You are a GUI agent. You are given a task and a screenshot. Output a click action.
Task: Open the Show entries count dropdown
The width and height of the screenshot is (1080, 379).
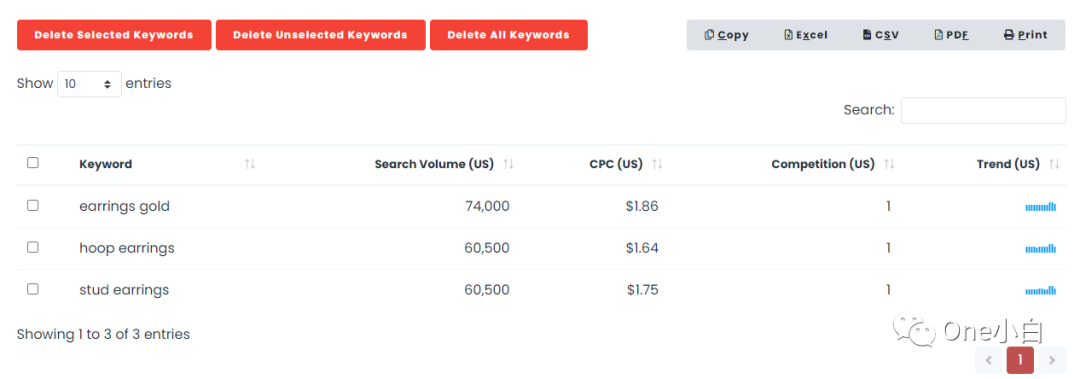click(90, 84)
